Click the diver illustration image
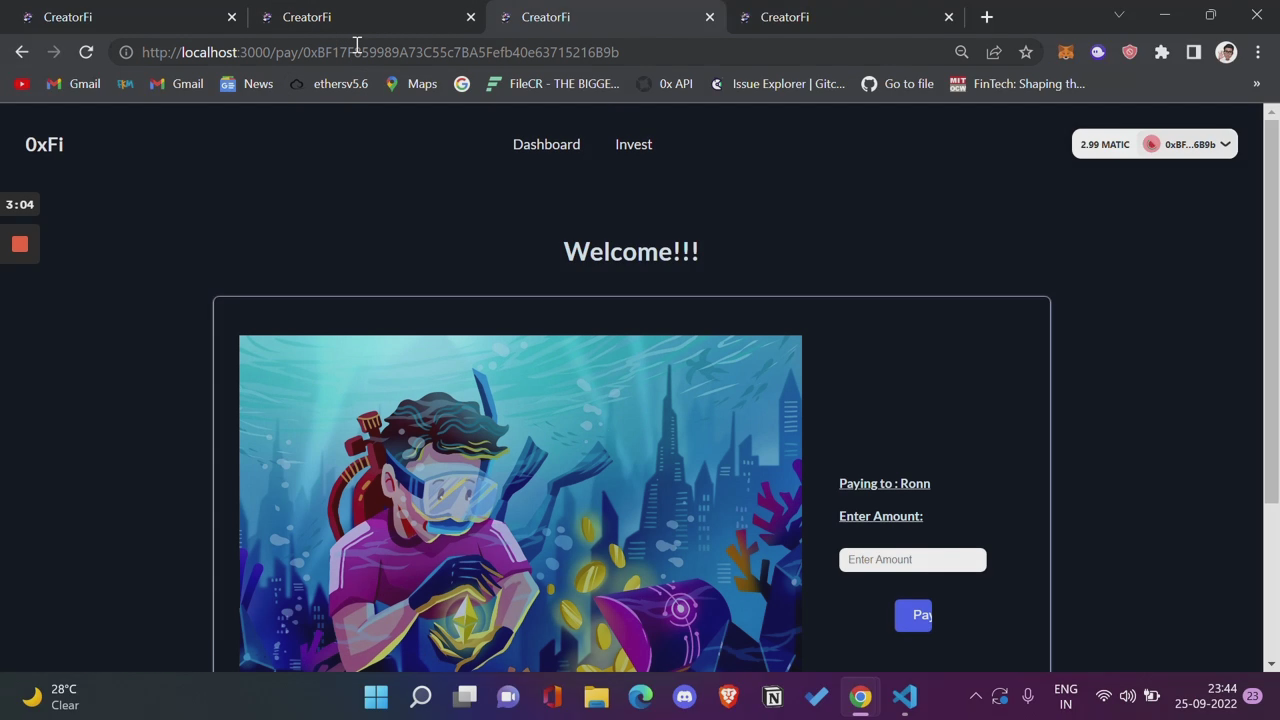The image size is (1280, 720). [520, 503]
